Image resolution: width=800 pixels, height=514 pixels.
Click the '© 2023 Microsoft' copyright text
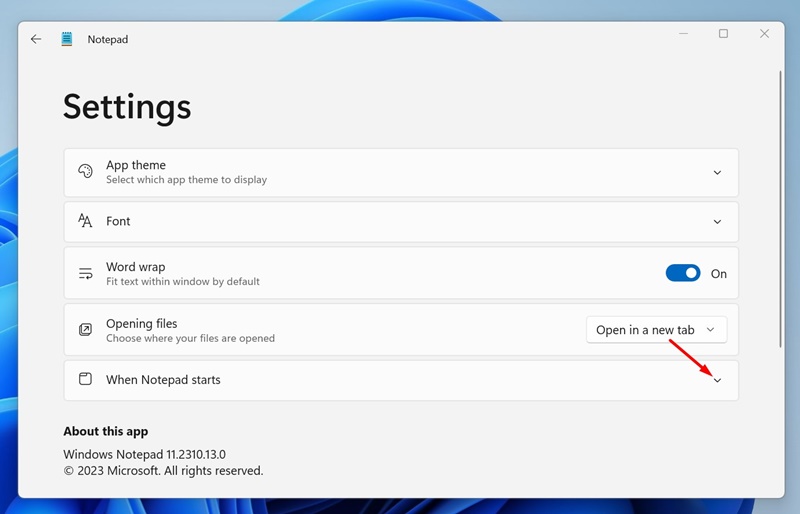[x=163, y=471]
